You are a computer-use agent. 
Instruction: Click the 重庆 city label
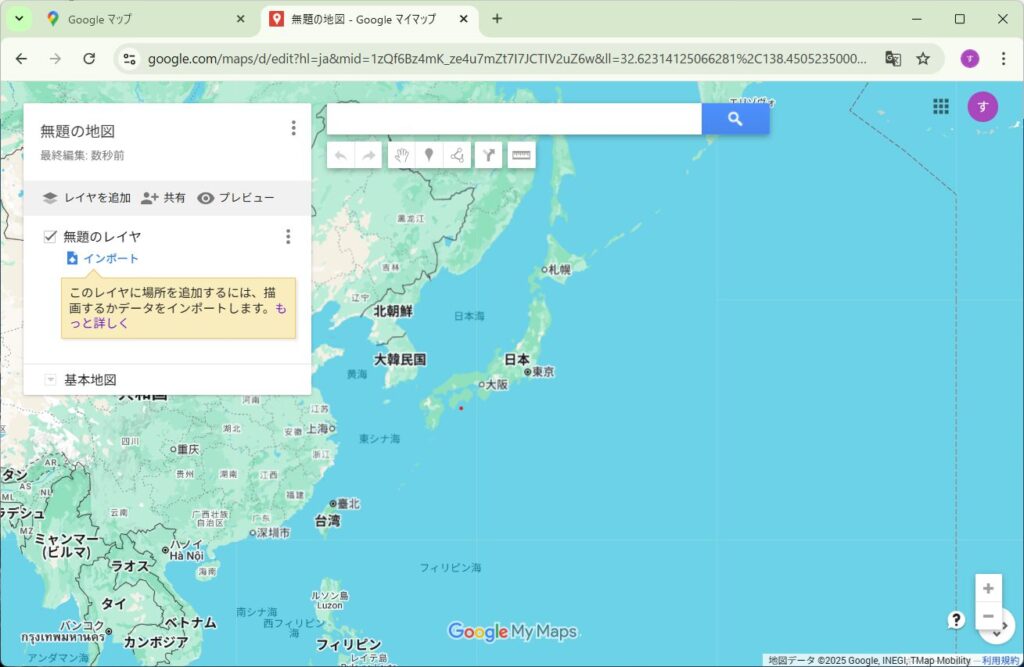(188, 449)
